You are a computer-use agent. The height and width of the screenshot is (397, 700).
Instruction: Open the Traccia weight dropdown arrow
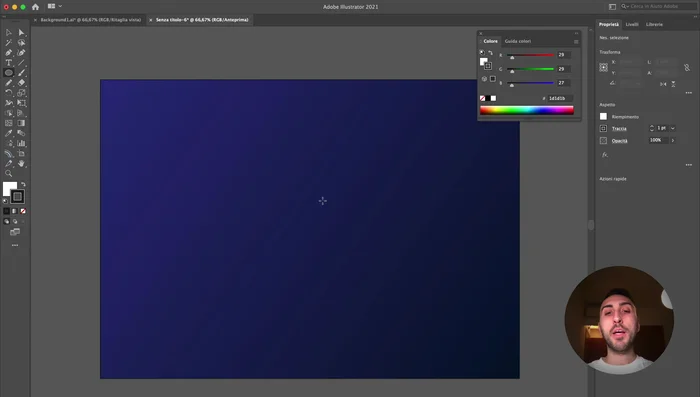coord(673,129)
